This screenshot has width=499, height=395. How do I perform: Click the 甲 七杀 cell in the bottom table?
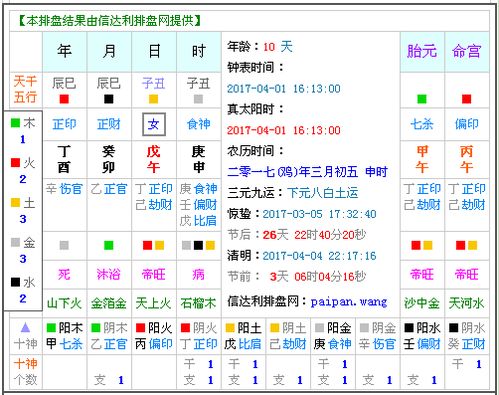click(64, 344)
